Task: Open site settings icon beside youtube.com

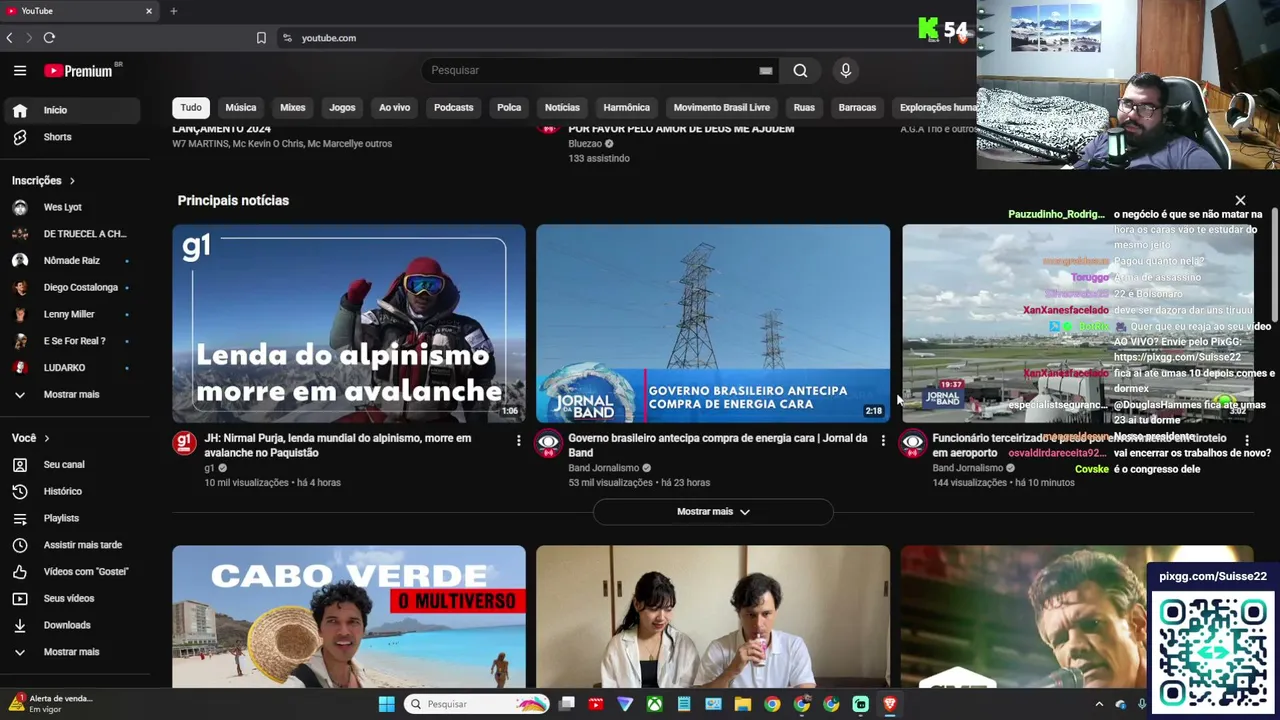Action: (287, 38)
